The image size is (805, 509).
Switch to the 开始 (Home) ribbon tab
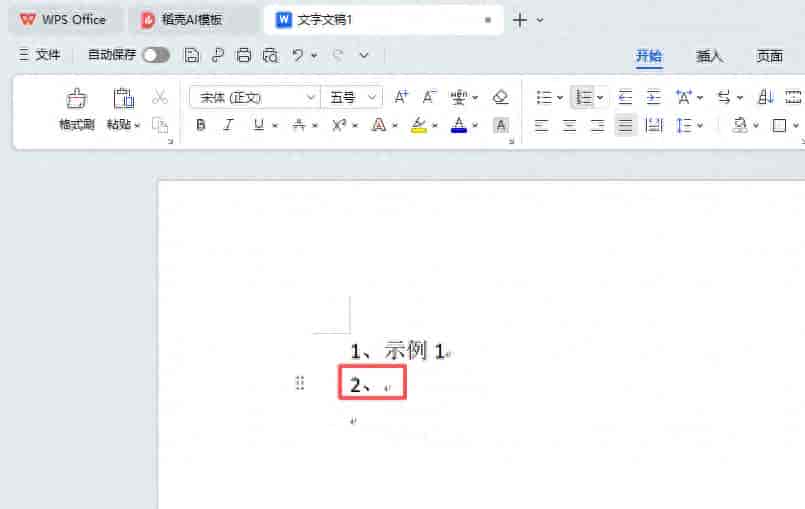coord(649,55)
